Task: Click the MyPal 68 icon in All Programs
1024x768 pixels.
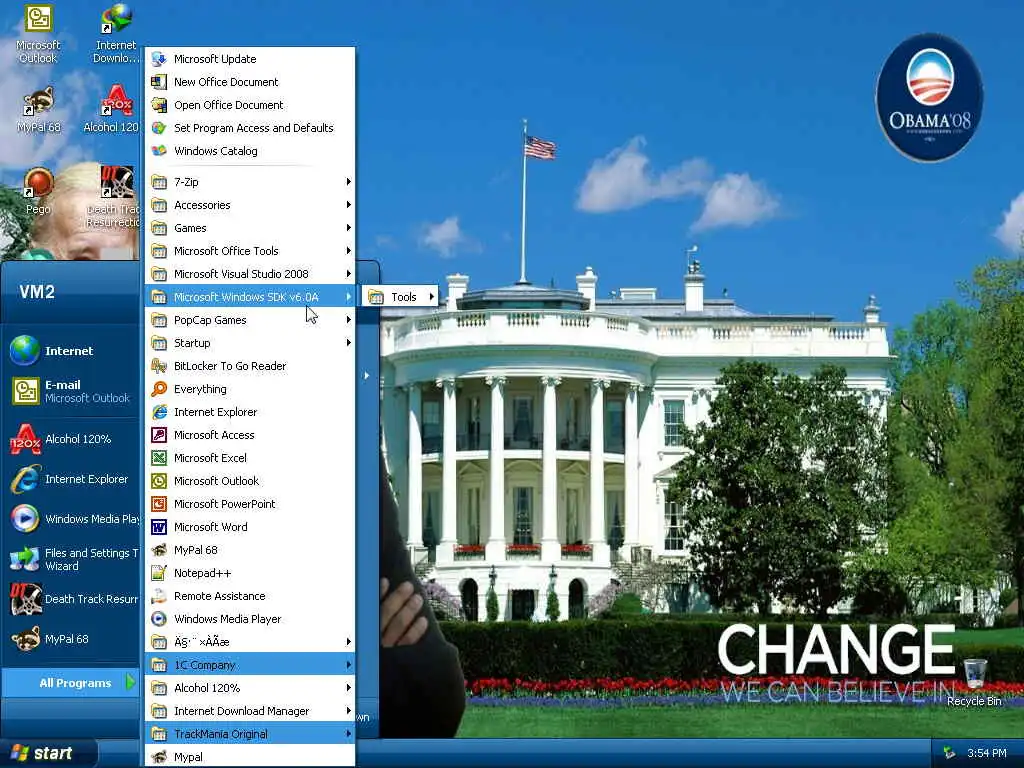Action: click(159, 550)
